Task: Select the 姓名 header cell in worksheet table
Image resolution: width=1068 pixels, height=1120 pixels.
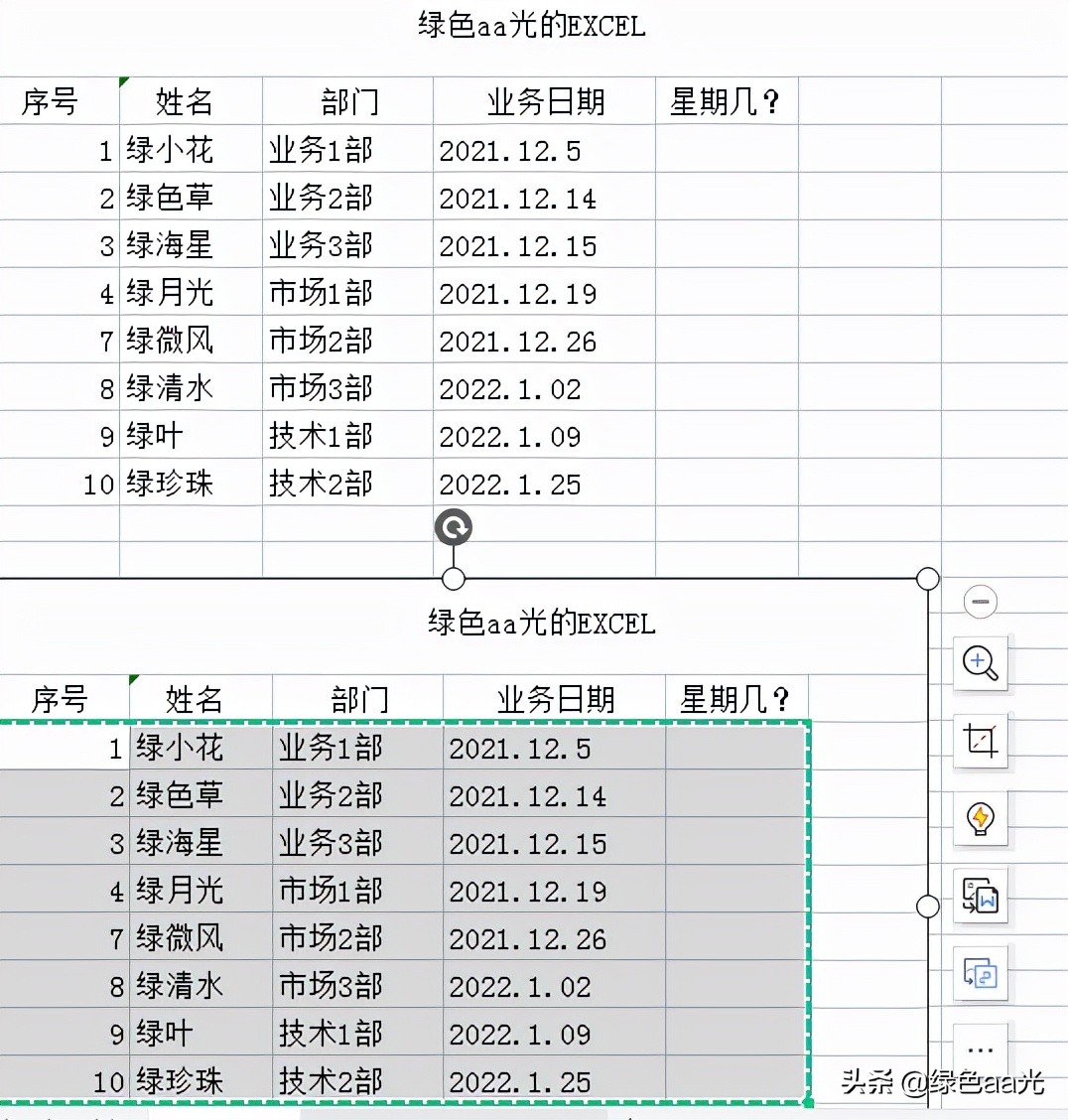Action: click(191, 100)
